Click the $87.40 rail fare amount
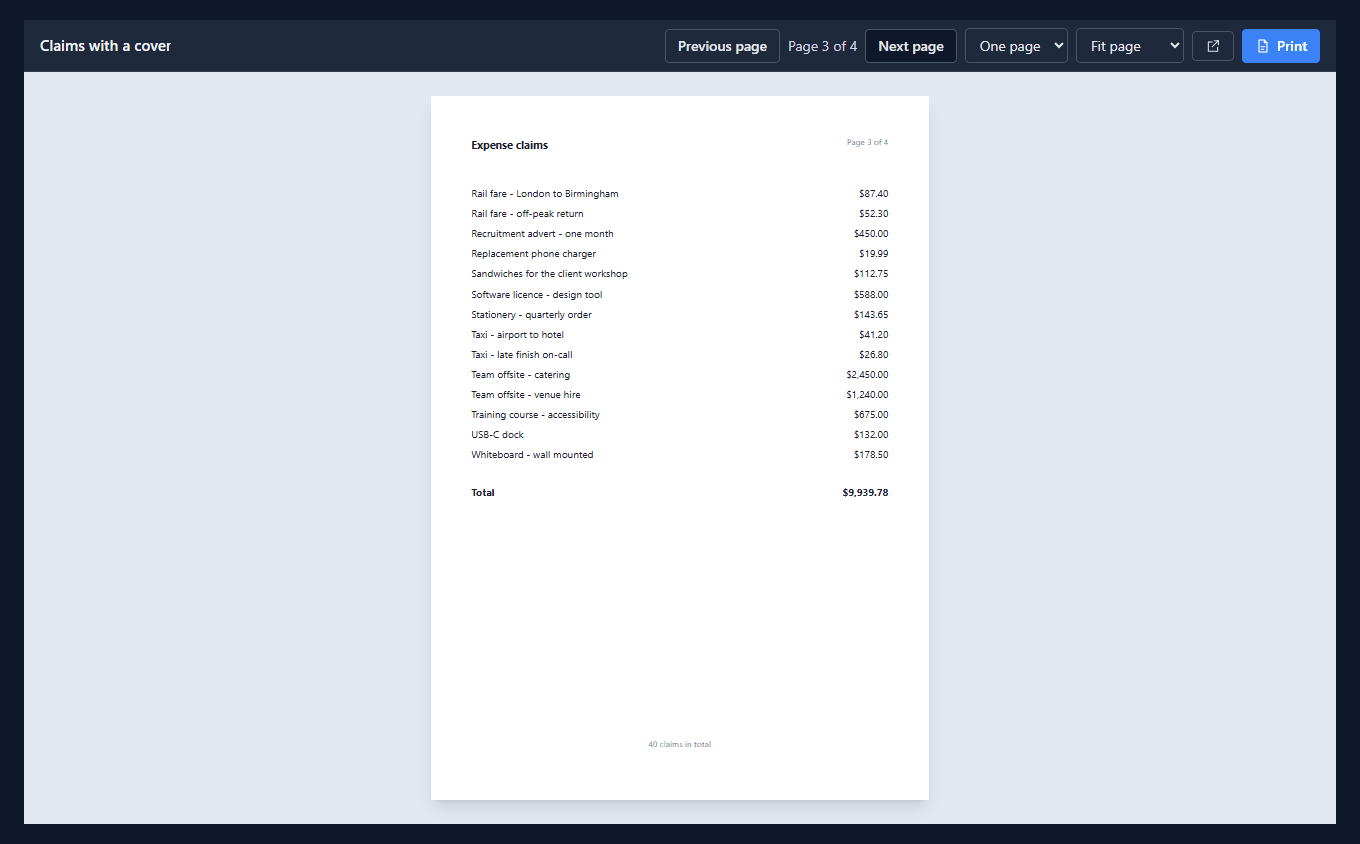The image size is (1360, 844). tap(873, 194)
